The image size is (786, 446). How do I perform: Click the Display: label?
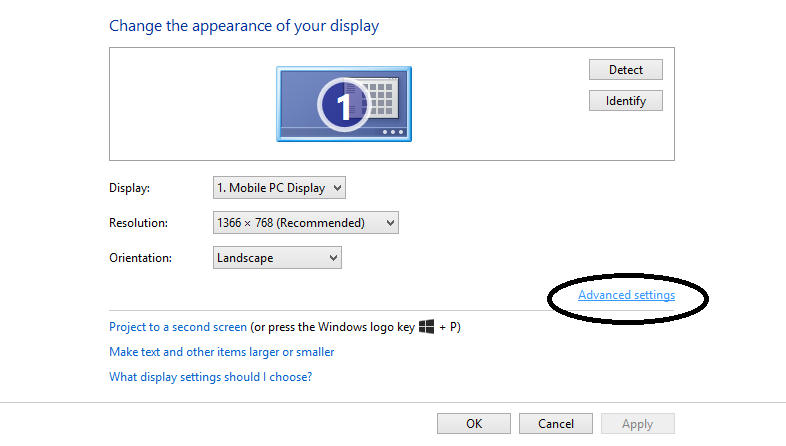(129, 188)
